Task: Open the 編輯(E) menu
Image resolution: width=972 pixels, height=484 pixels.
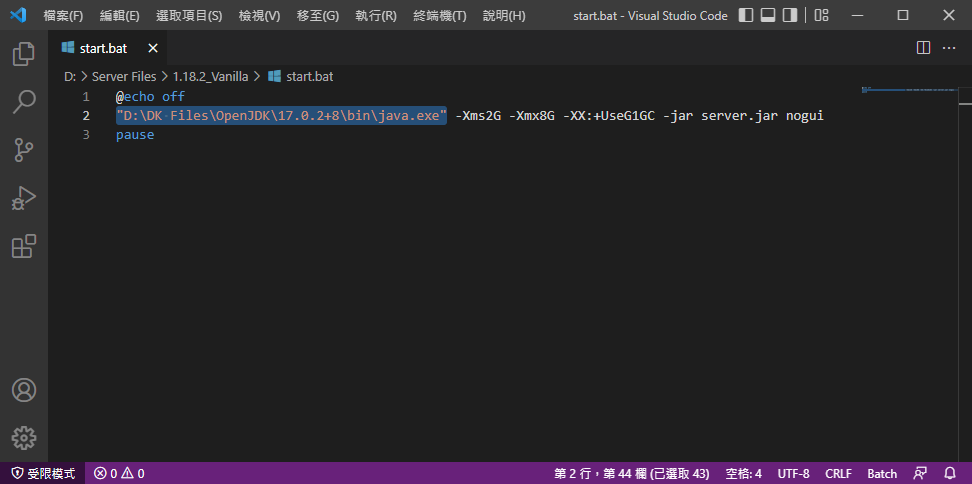Action: (x=120, y=16)
